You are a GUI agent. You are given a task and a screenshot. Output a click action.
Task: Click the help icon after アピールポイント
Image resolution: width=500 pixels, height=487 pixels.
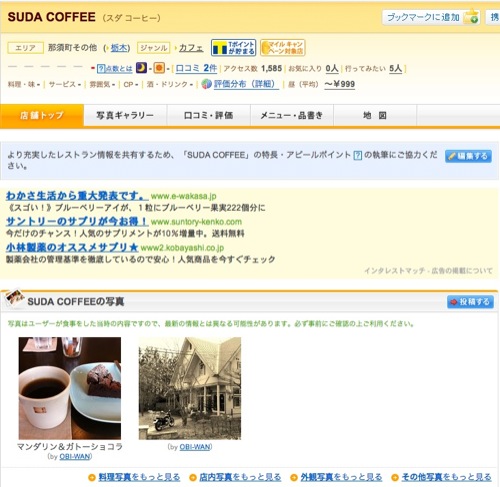[x=358, y=155]
